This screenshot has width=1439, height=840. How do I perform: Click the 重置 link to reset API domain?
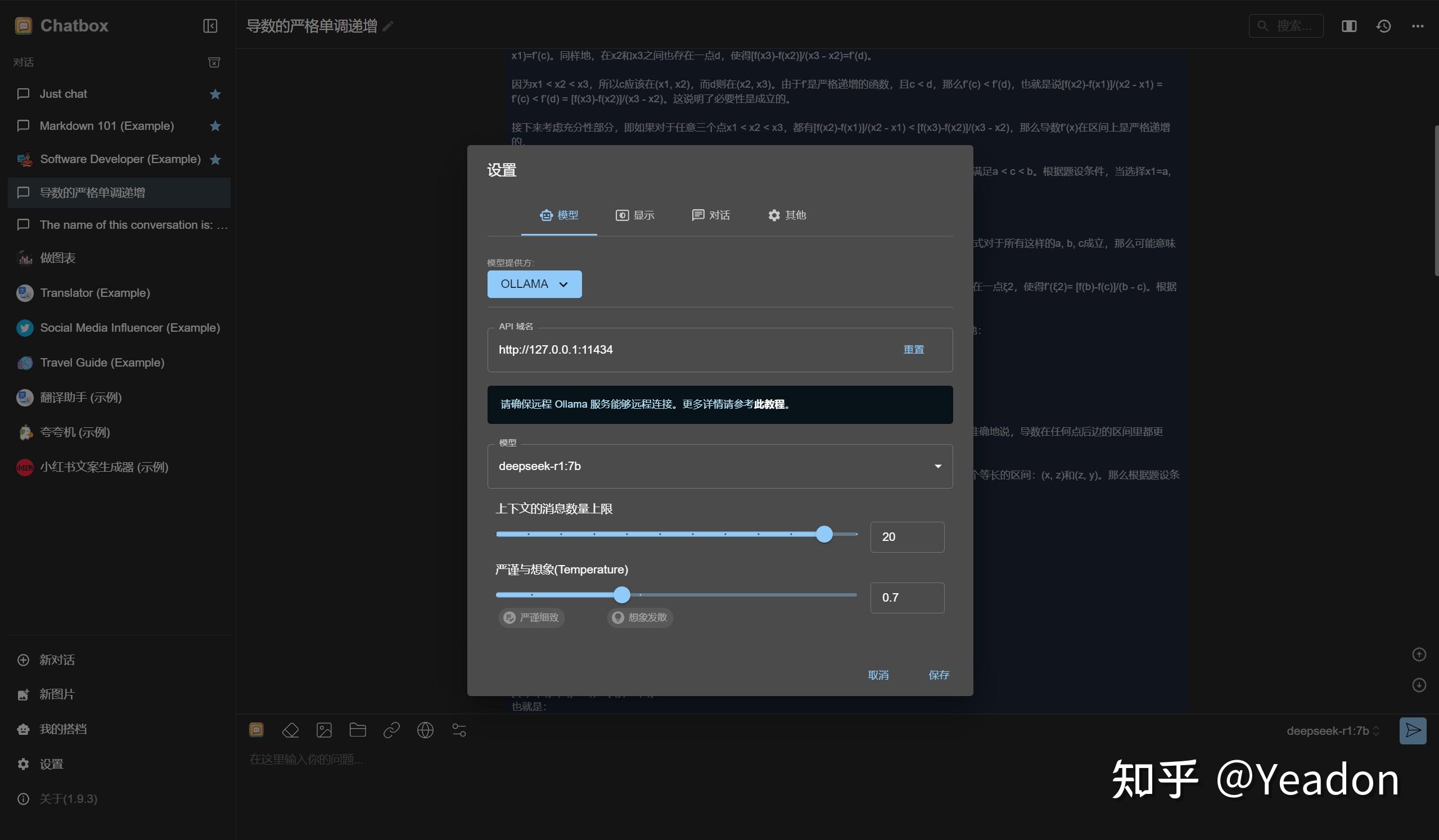click(x=914, y=349)
